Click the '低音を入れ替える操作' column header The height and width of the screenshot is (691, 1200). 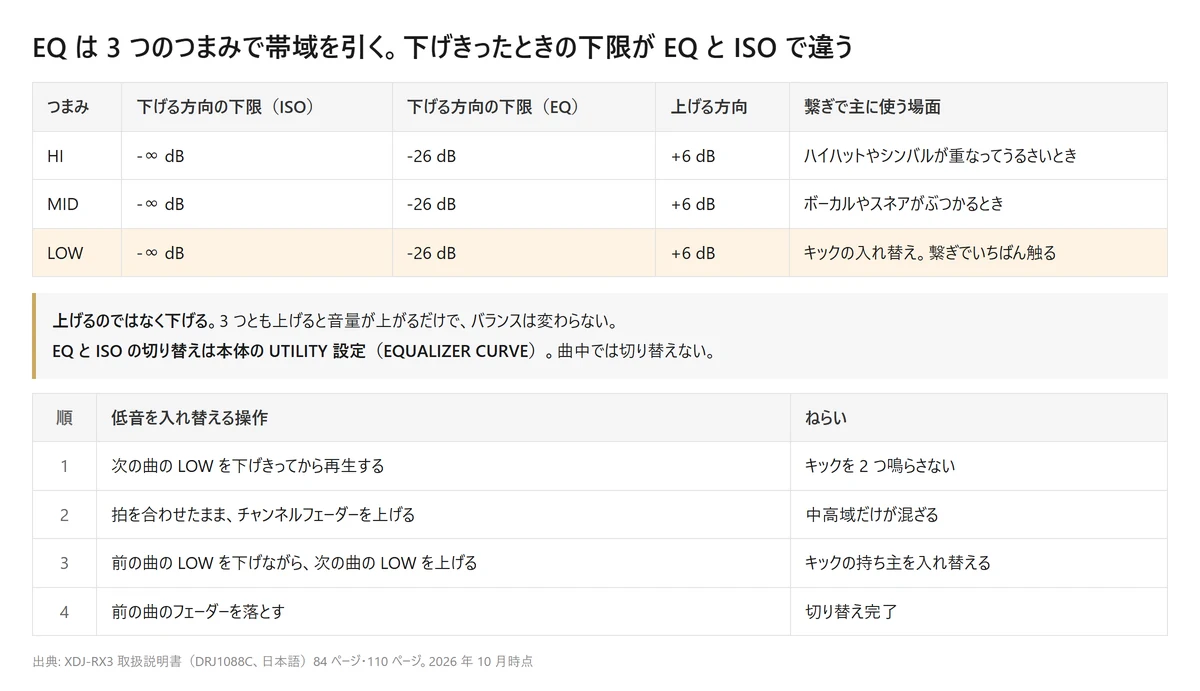(443, 418)
